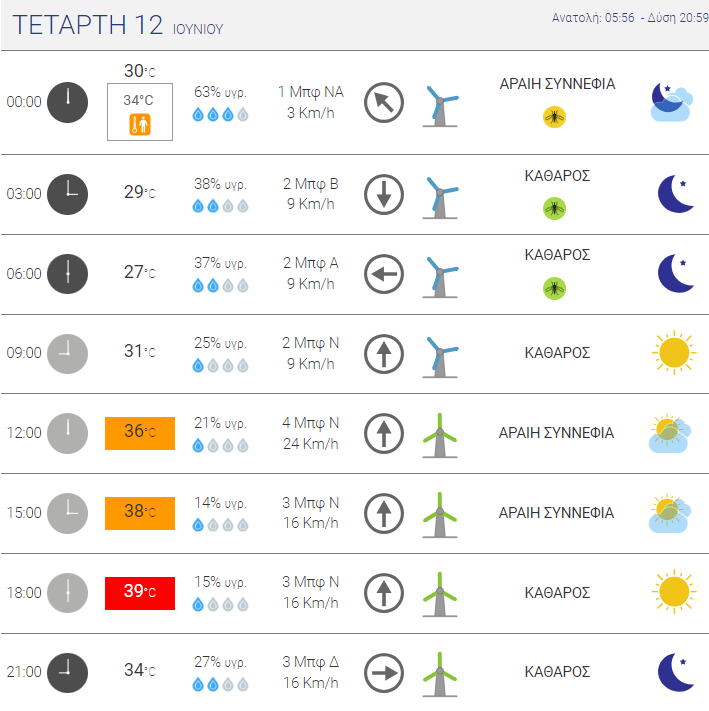The image size is (709, 711).
Task: Click the left-pointing wind arrow at 06:00
Action: click(x=384, y=274)
